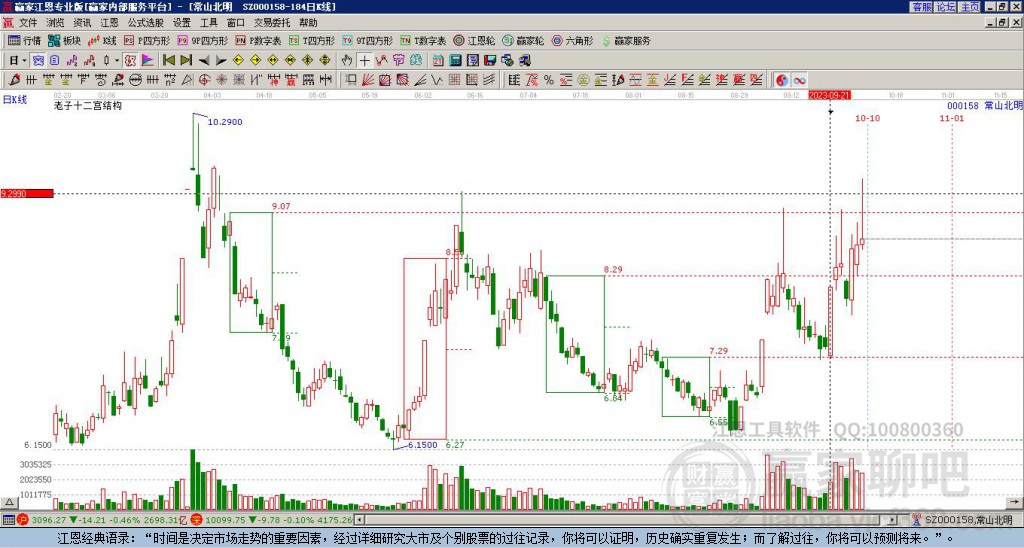
Task: Open the 浏览 menu
Action: (x=56, y=23)
